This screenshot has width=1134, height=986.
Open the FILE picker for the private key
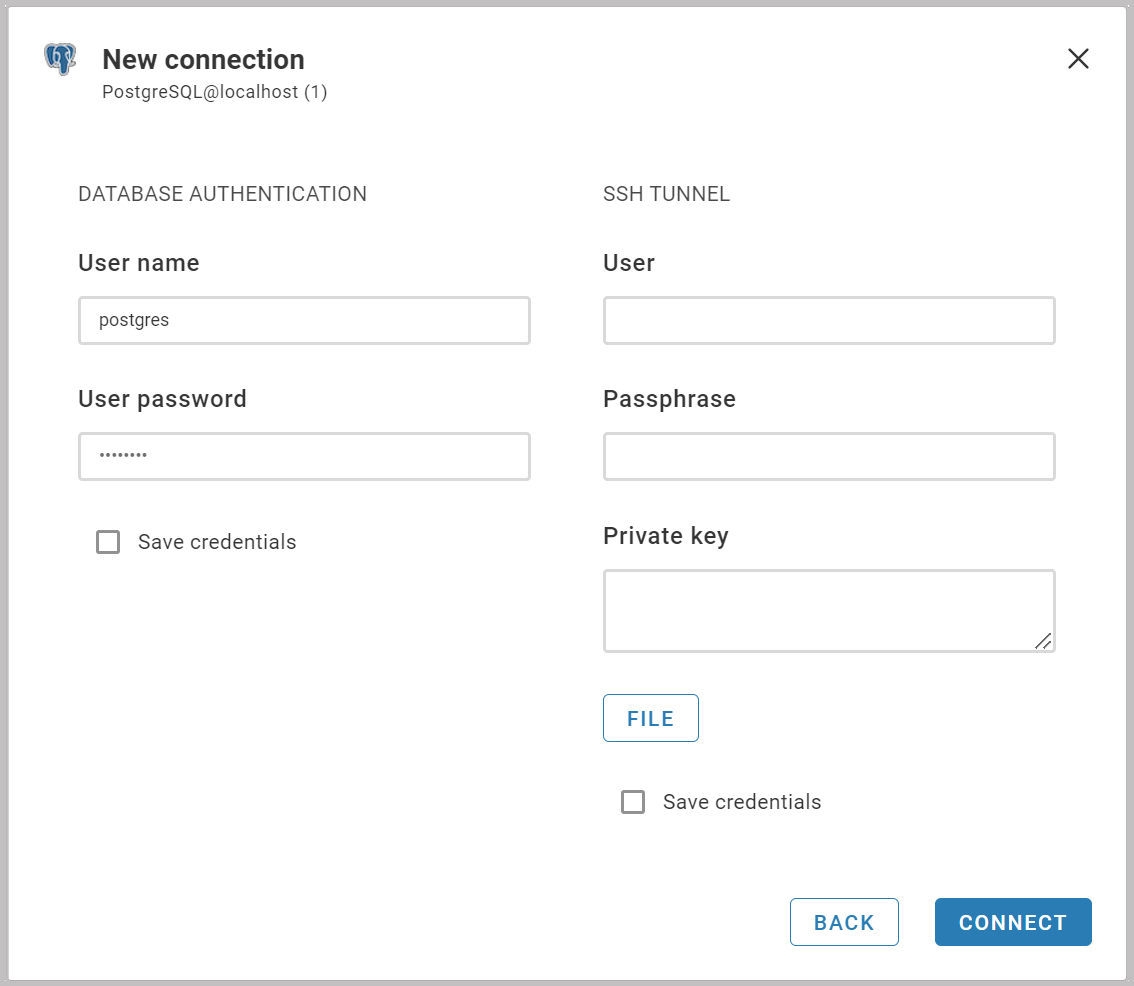(650, 718)
